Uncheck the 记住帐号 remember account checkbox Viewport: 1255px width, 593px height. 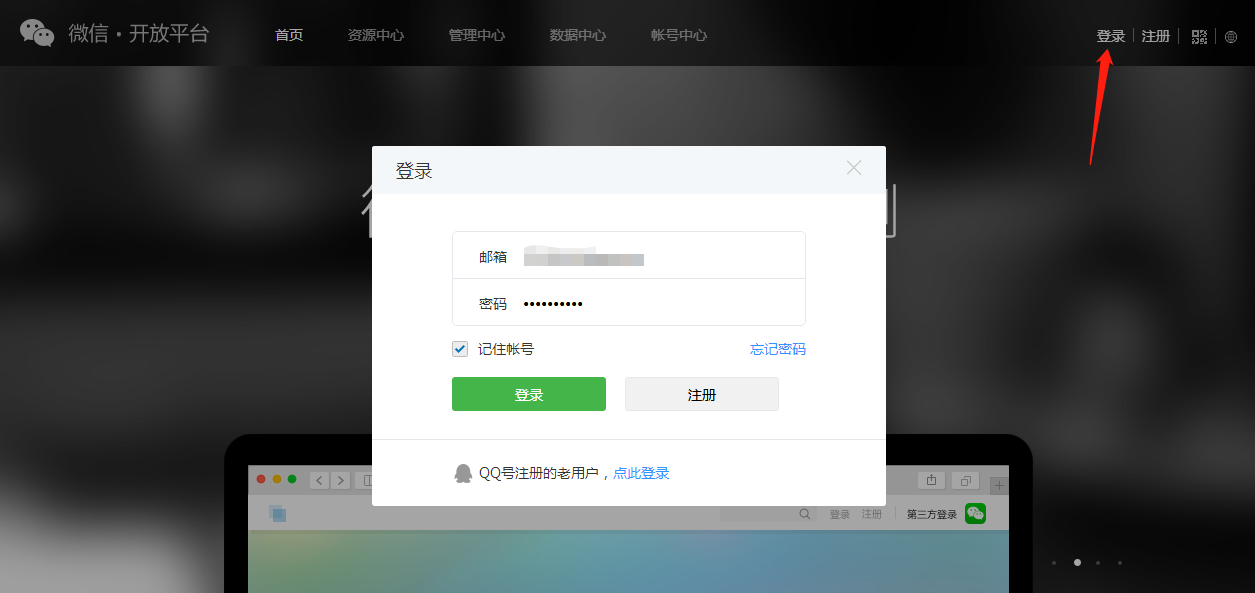coord(459,348)
